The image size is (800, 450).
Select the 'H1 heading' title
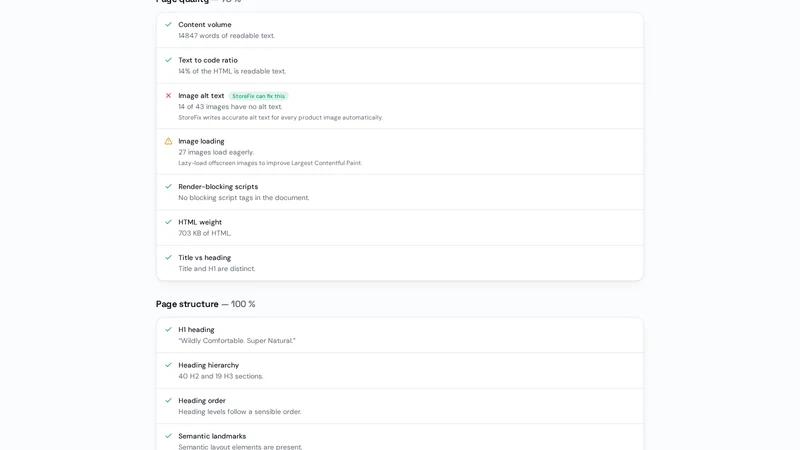coord(196,330)
